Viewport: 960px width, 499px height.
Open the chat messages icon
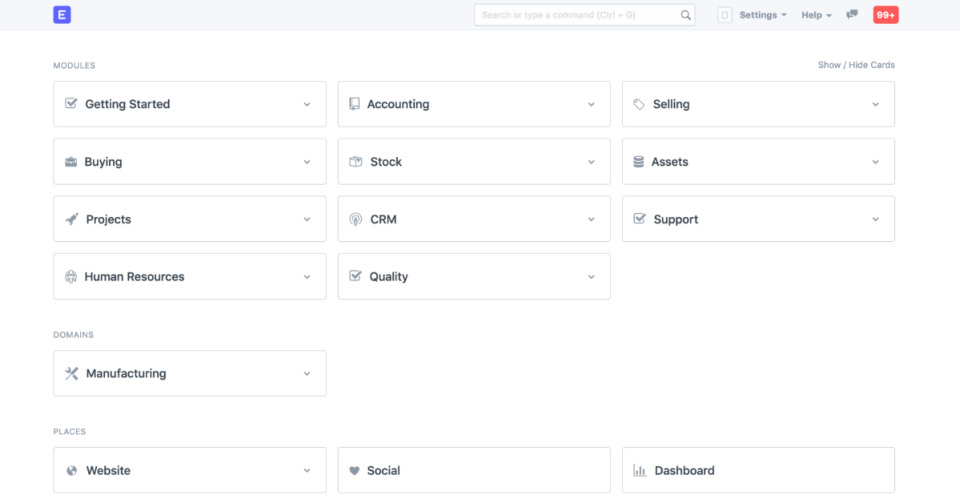852,15
